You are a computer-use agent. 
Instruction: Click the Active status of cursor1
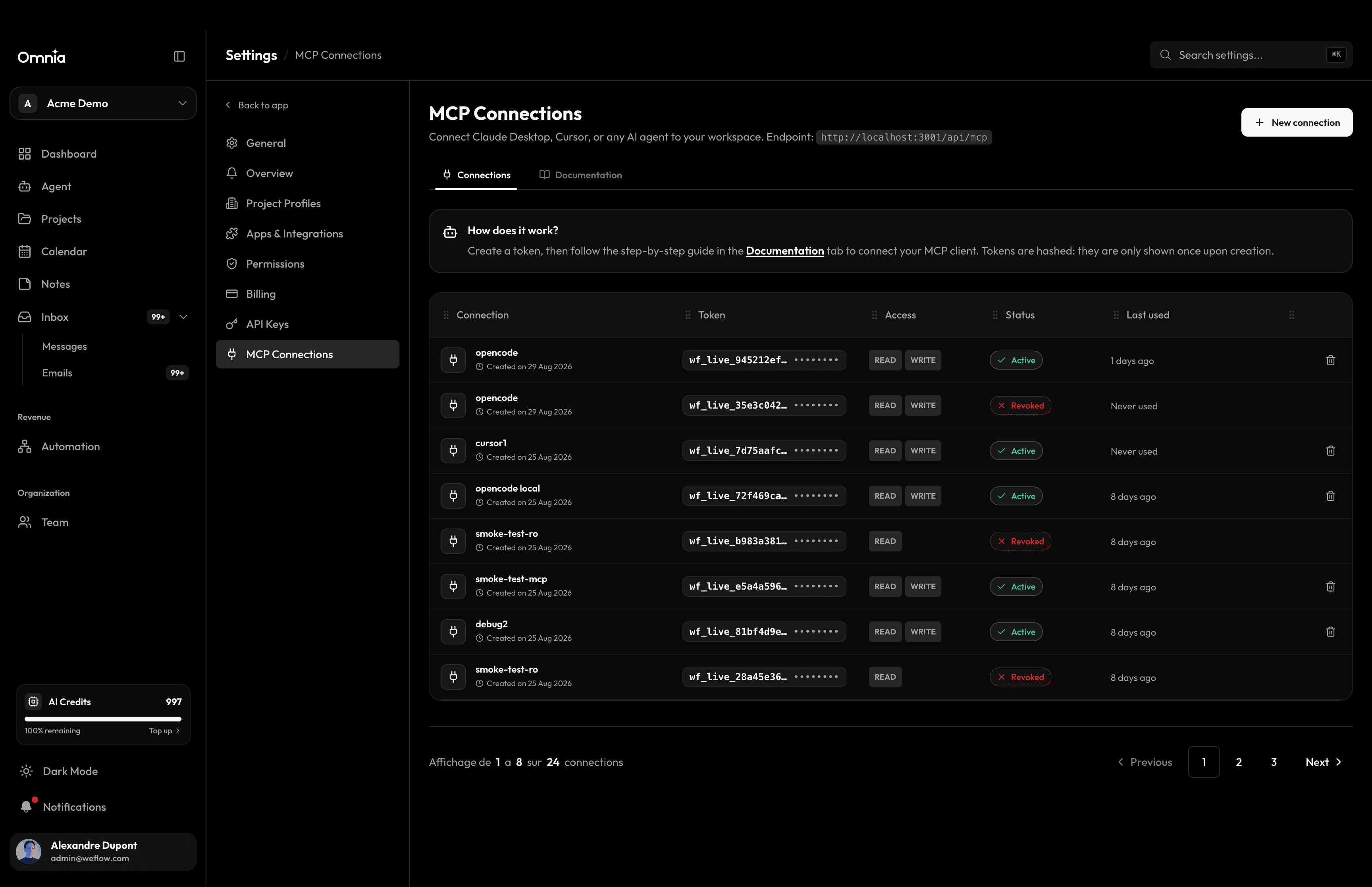click(1016, 450)
